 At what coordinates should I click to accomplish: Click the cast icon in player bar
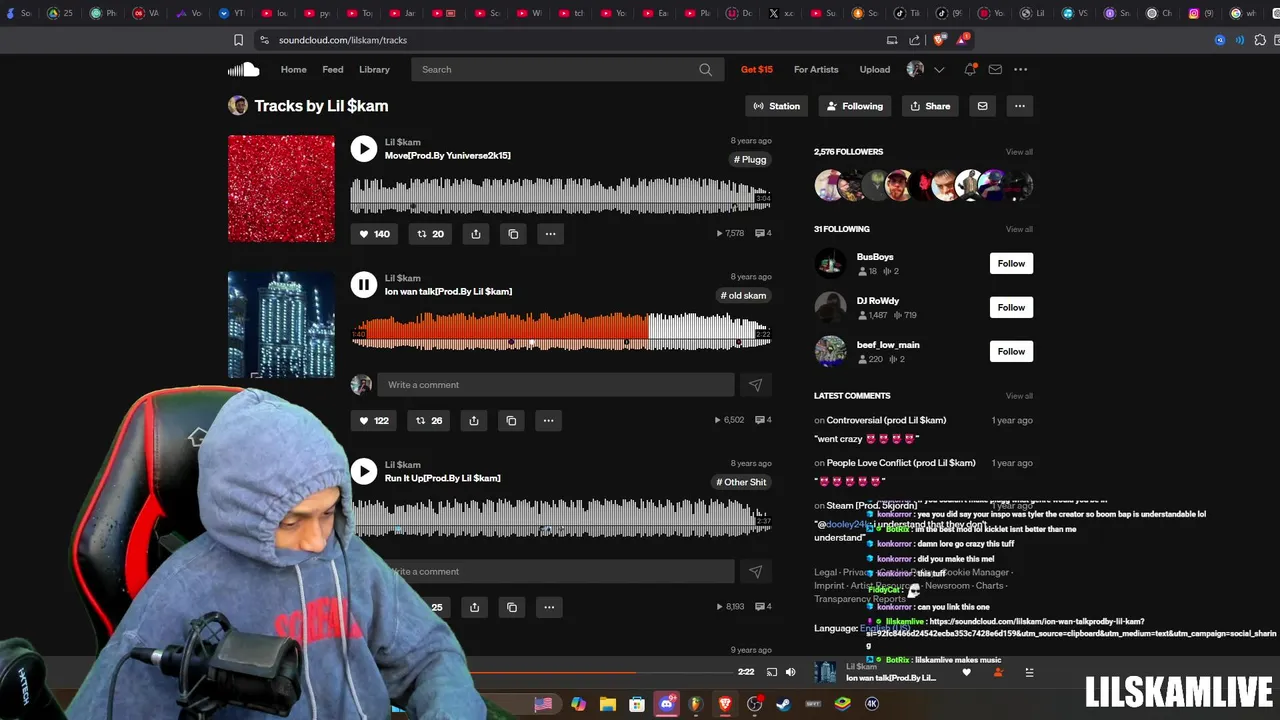tap(771, 672)
